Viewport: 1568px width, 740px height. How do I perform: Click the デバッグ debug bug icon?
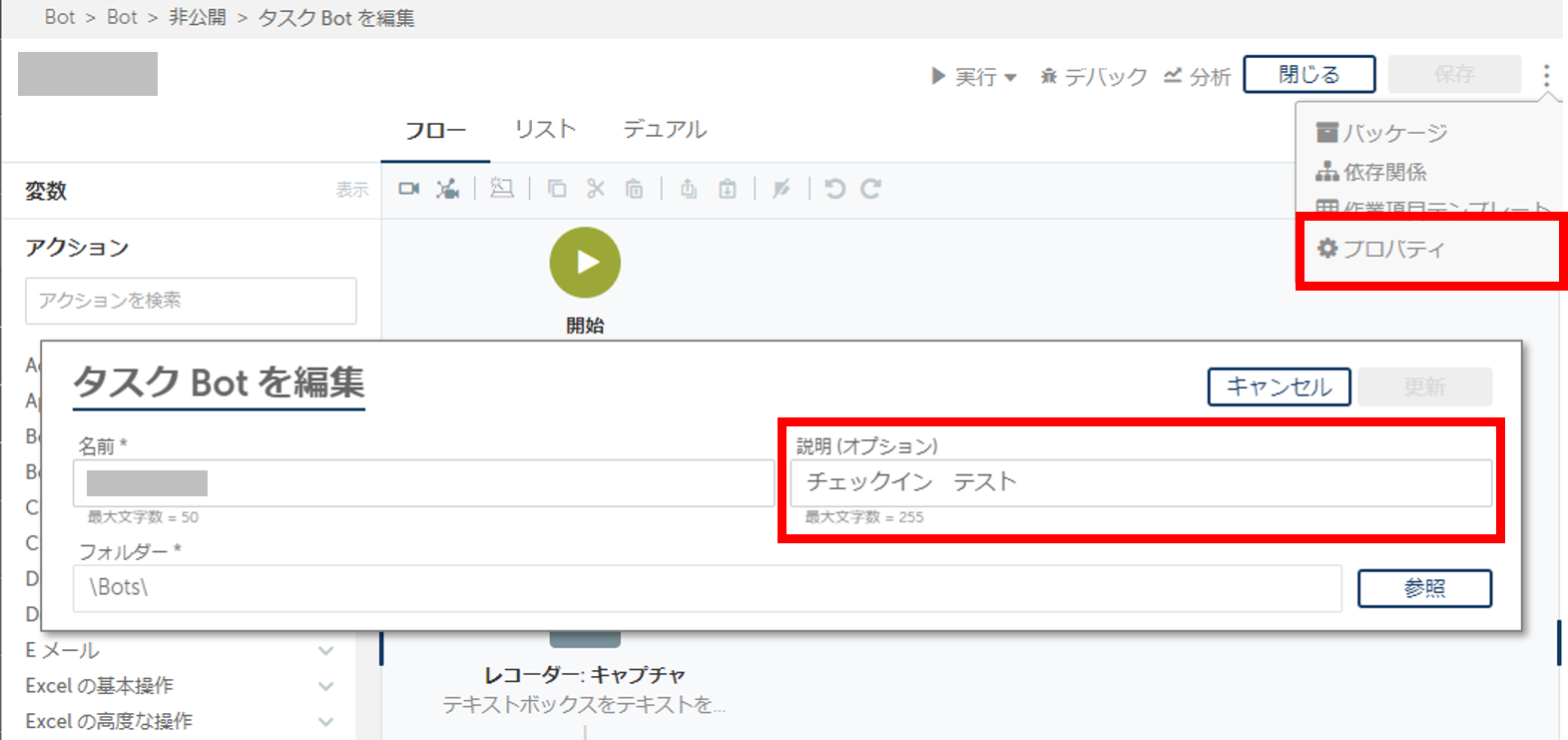point(1049,76)
